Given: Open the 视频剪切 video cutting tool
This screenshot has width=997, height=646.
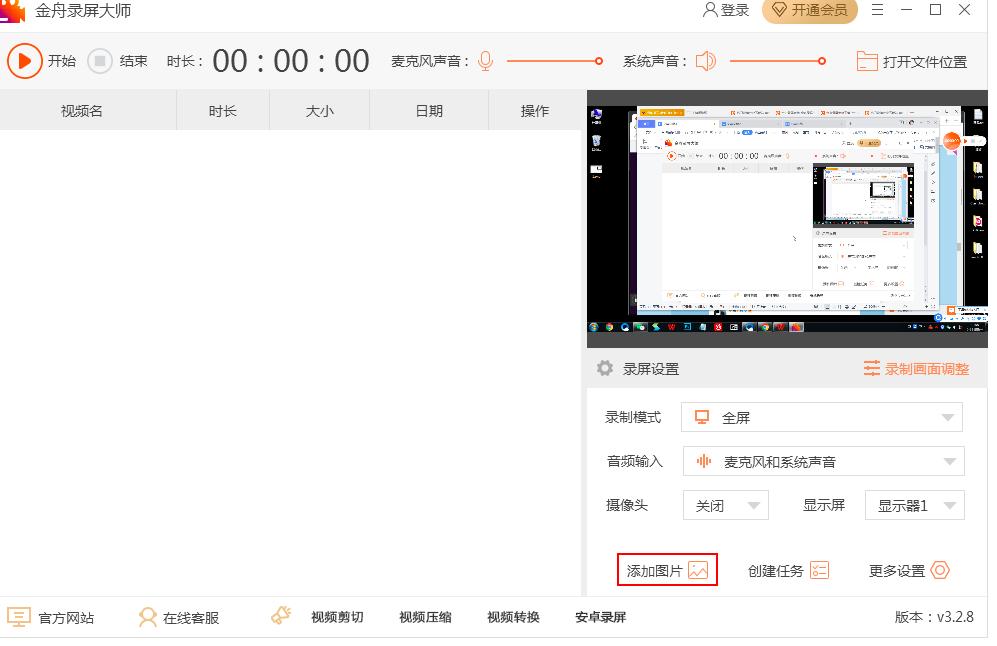Looking at the screenshot, I should point(337,617).
